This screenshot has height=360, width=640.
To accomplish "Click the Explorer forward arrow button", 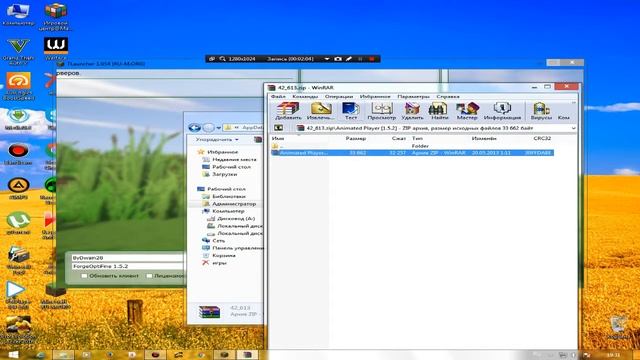I will (209, 128).
